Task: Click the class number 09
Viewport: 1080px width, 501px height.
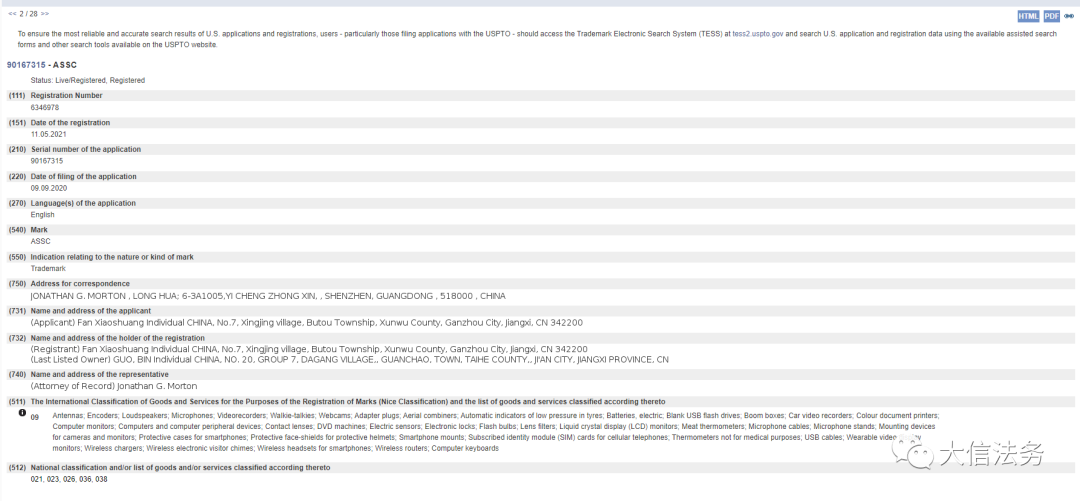Action: (34, 416)
